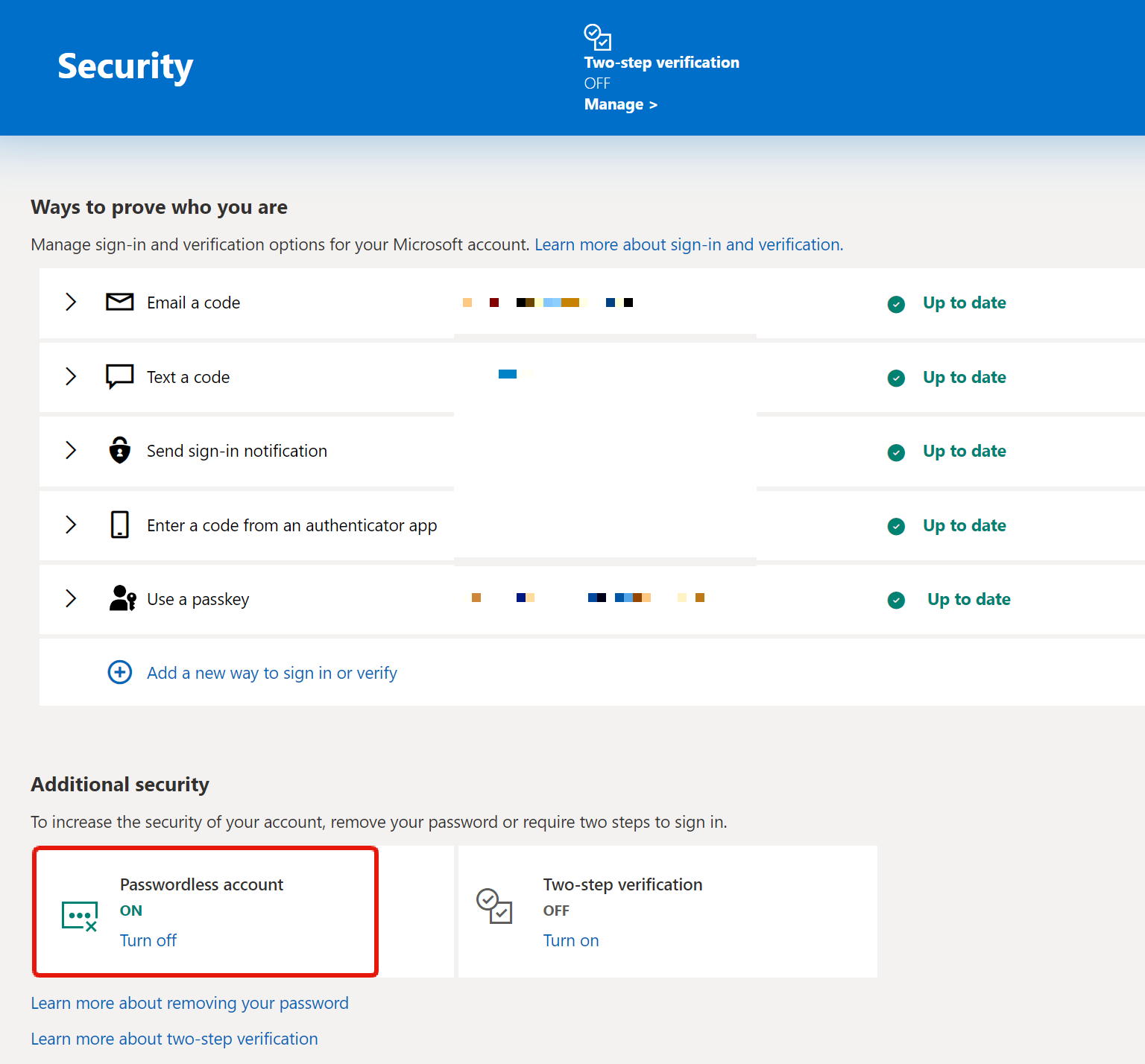Click the Use a passkey label
1145x1064 pixels.
click(198, 599)
